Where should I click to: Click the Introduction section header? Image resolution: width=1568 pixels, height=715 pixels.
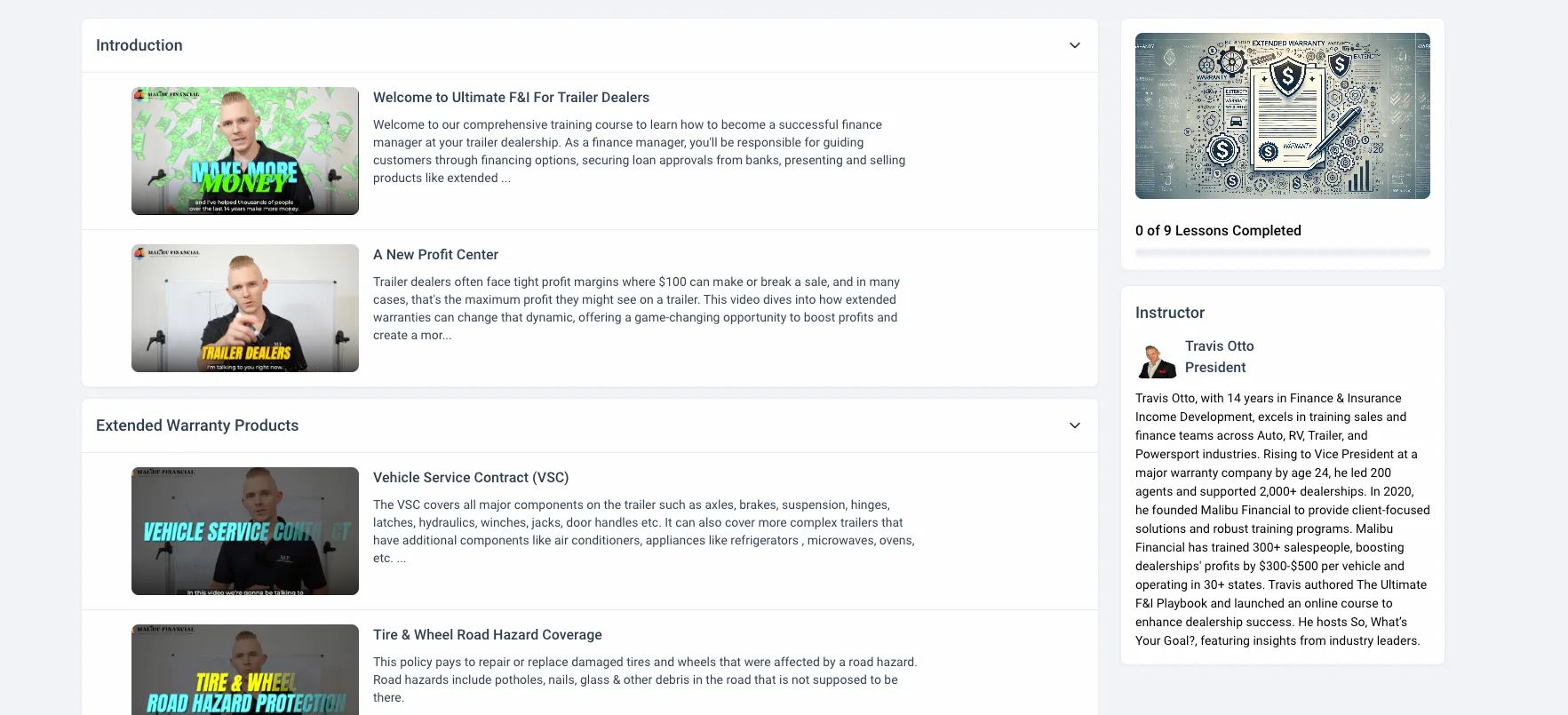[139, 45]
